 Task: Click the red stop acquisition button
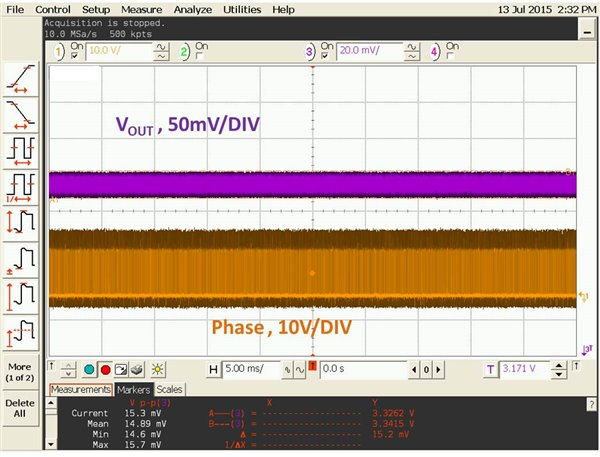point(104,370)
